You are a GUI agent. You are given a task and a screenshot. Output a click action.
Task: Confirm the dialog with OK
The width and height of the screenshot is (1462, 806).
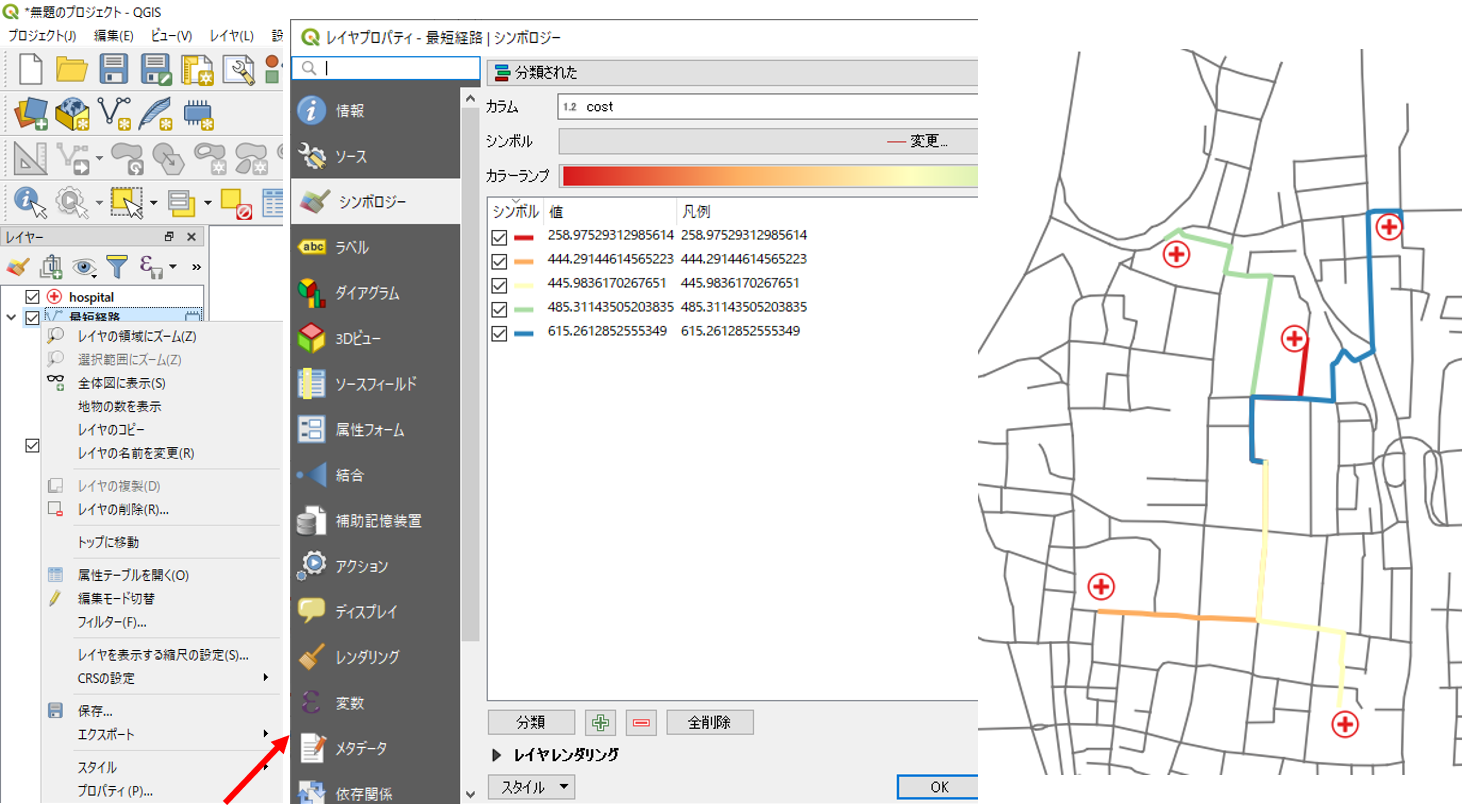937,787
